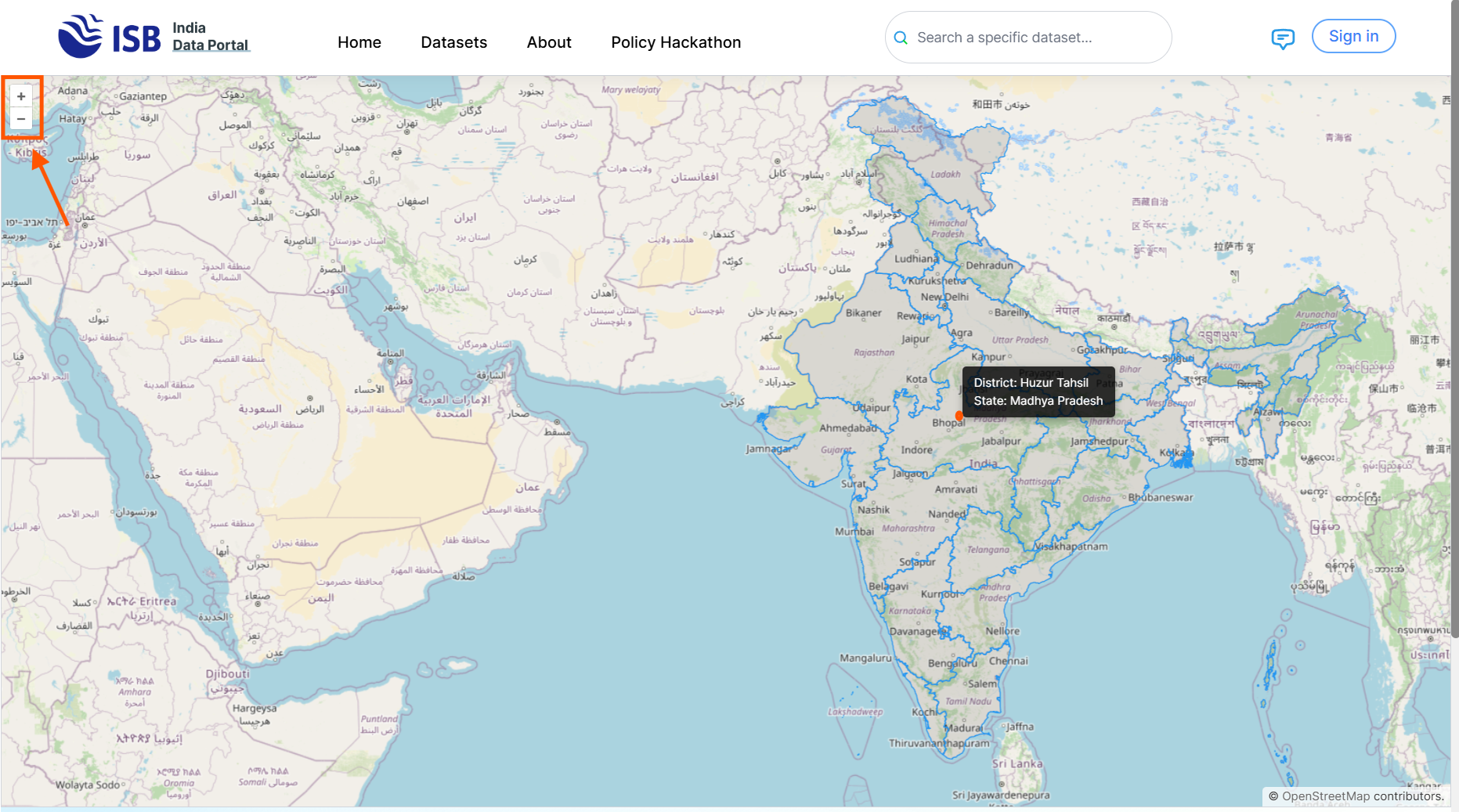Click the ISB logo
This screenshot has height=812, width=1459.
[x=109, y=37]
